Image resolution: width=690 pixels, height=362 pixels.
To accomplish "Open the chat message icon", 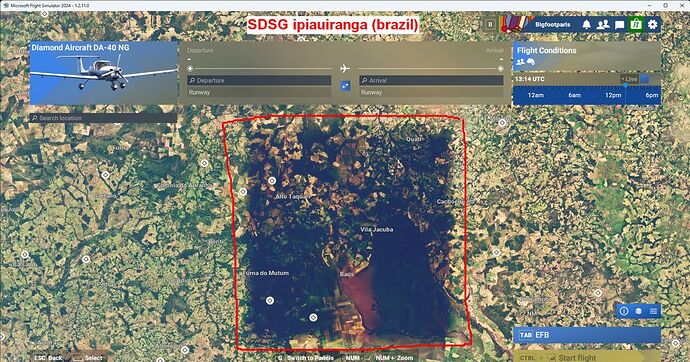I will tap(619, 25).
